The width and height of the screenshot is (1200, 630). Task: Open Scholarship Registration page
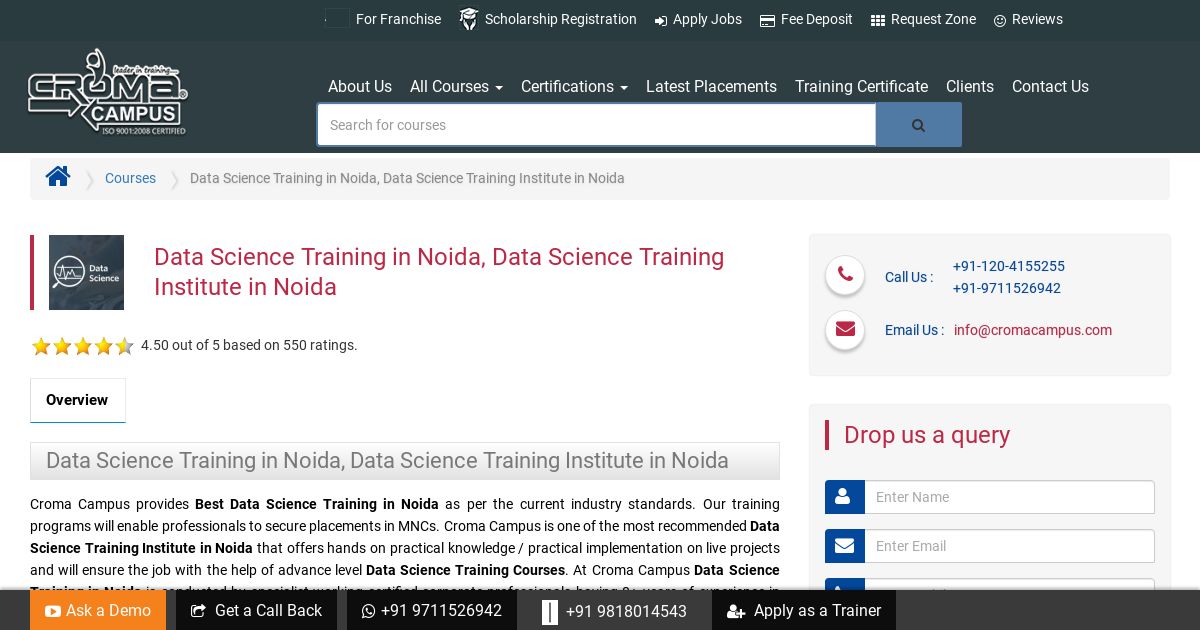pos(560,19)
